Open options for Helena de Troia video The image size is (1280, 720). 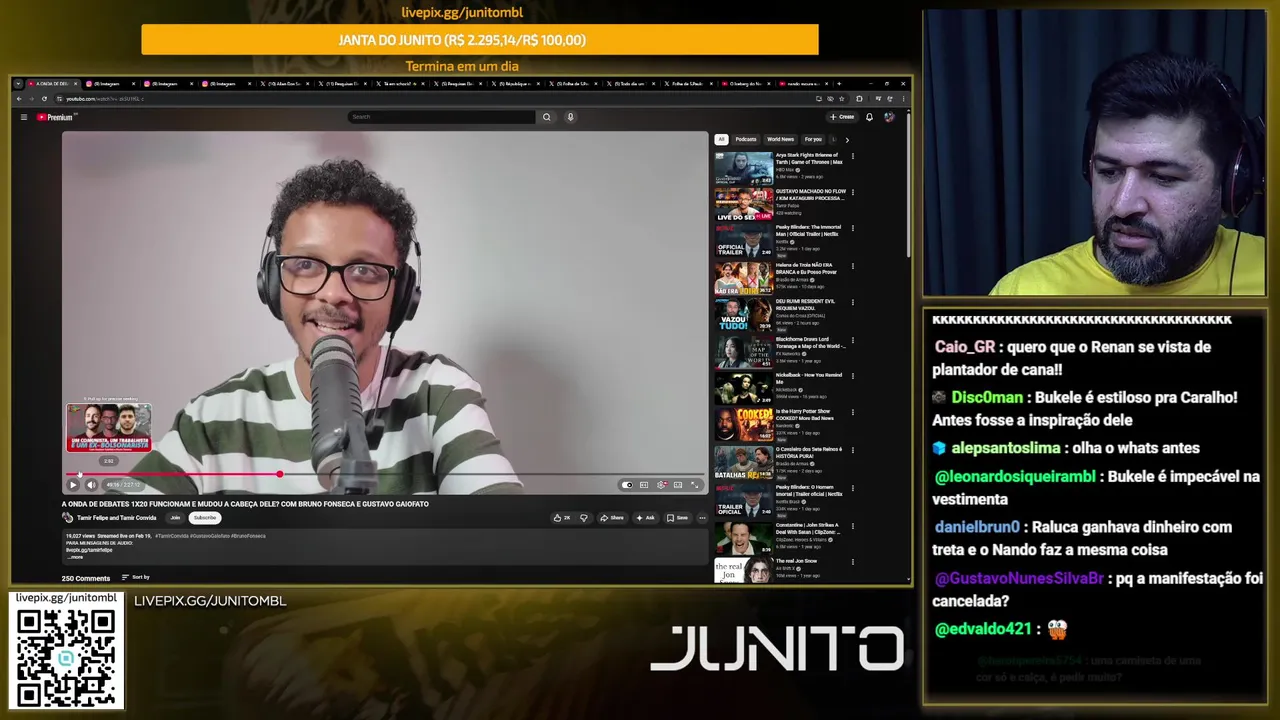(852, 266)
